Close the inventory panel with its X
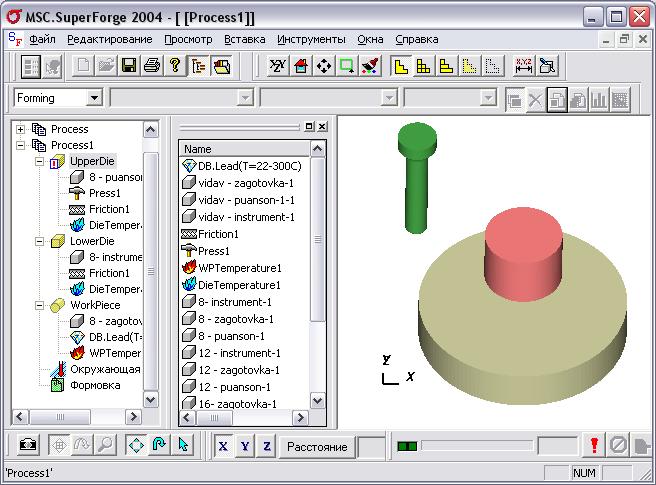 pyautogui.click(x=322, y=126)
